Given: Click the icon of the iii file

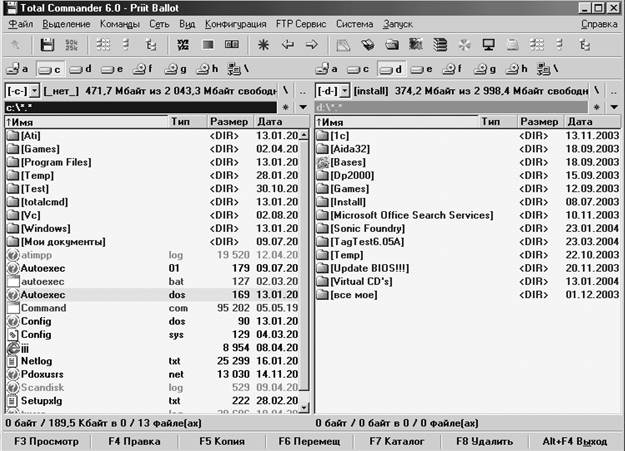Looking at the screenshot, I should 13,348.
